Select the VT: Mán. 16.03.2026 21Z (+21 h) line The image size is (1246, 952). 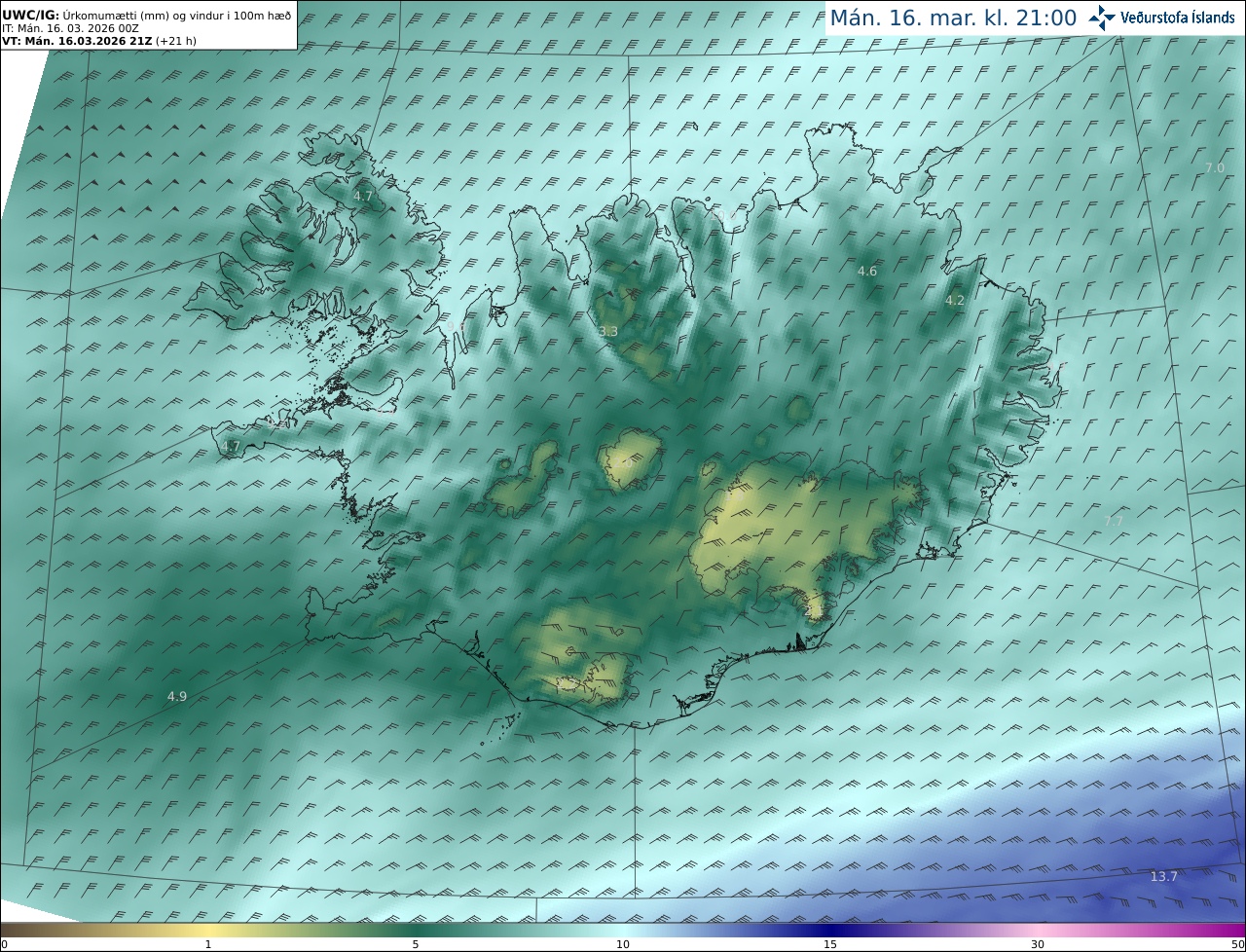click(97, 41)
